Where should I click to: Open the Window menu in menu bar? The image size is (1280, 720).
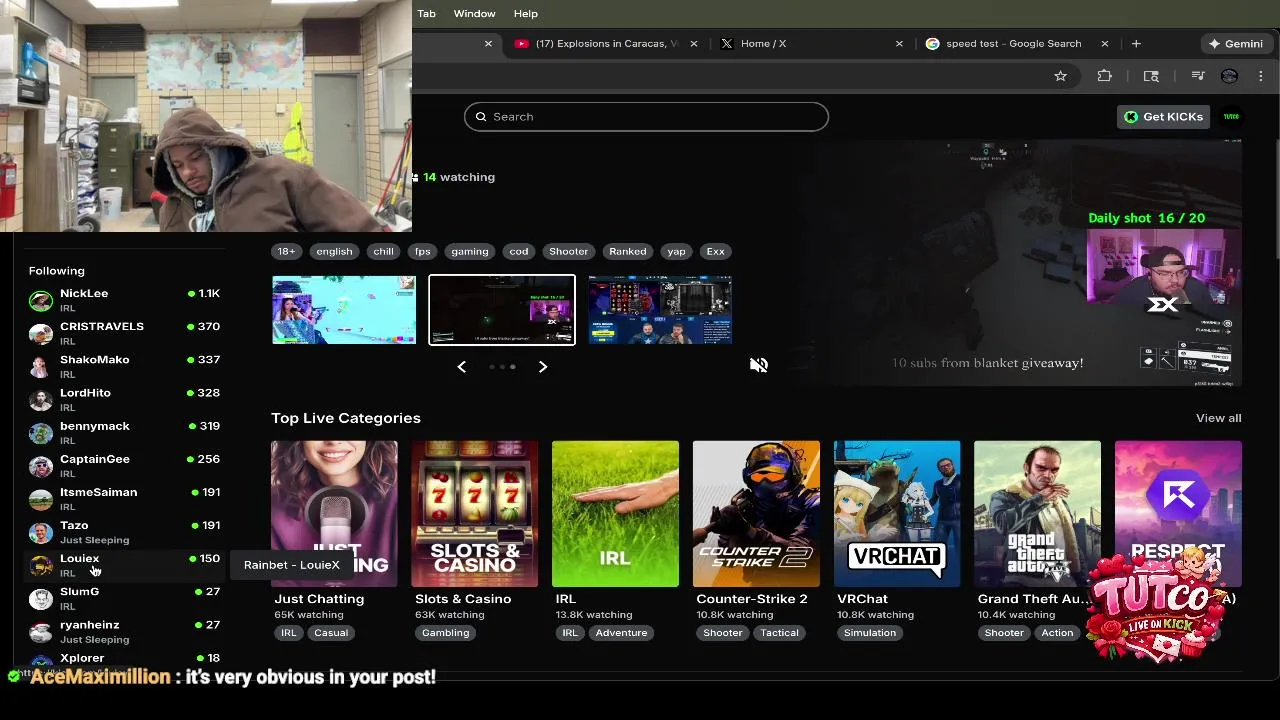[x=474, y=14]
